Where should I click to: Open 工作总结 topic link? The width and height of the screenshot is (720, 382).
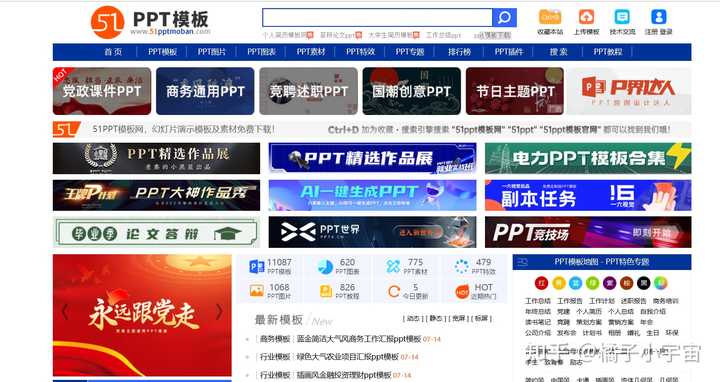pyautogui.click(x=538, y=301)
